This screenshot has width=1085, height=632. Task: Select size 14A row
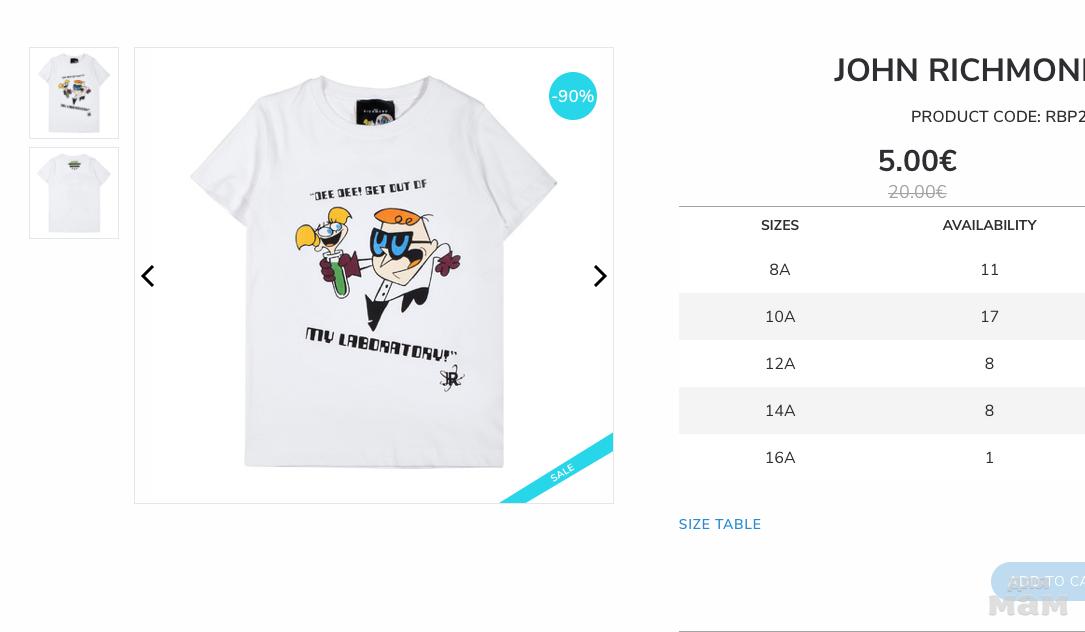point(882,410)
